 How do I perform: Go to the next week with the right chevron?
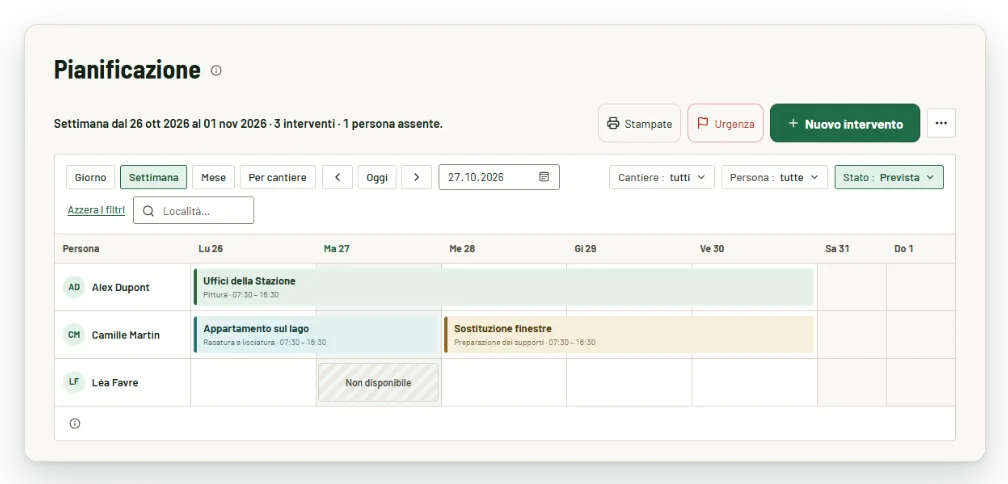(417, 177)
